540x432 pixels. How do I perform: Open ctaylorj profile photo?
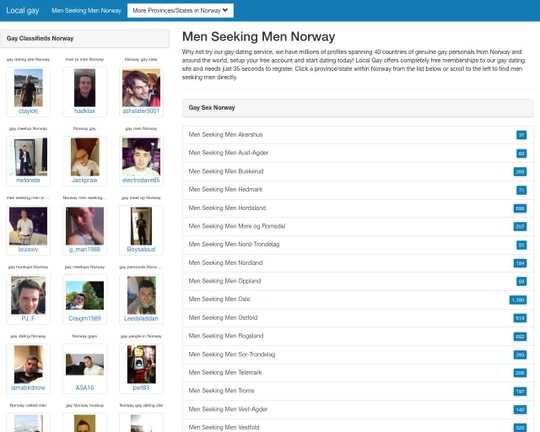pyautogui.click(x=28, y=88)
